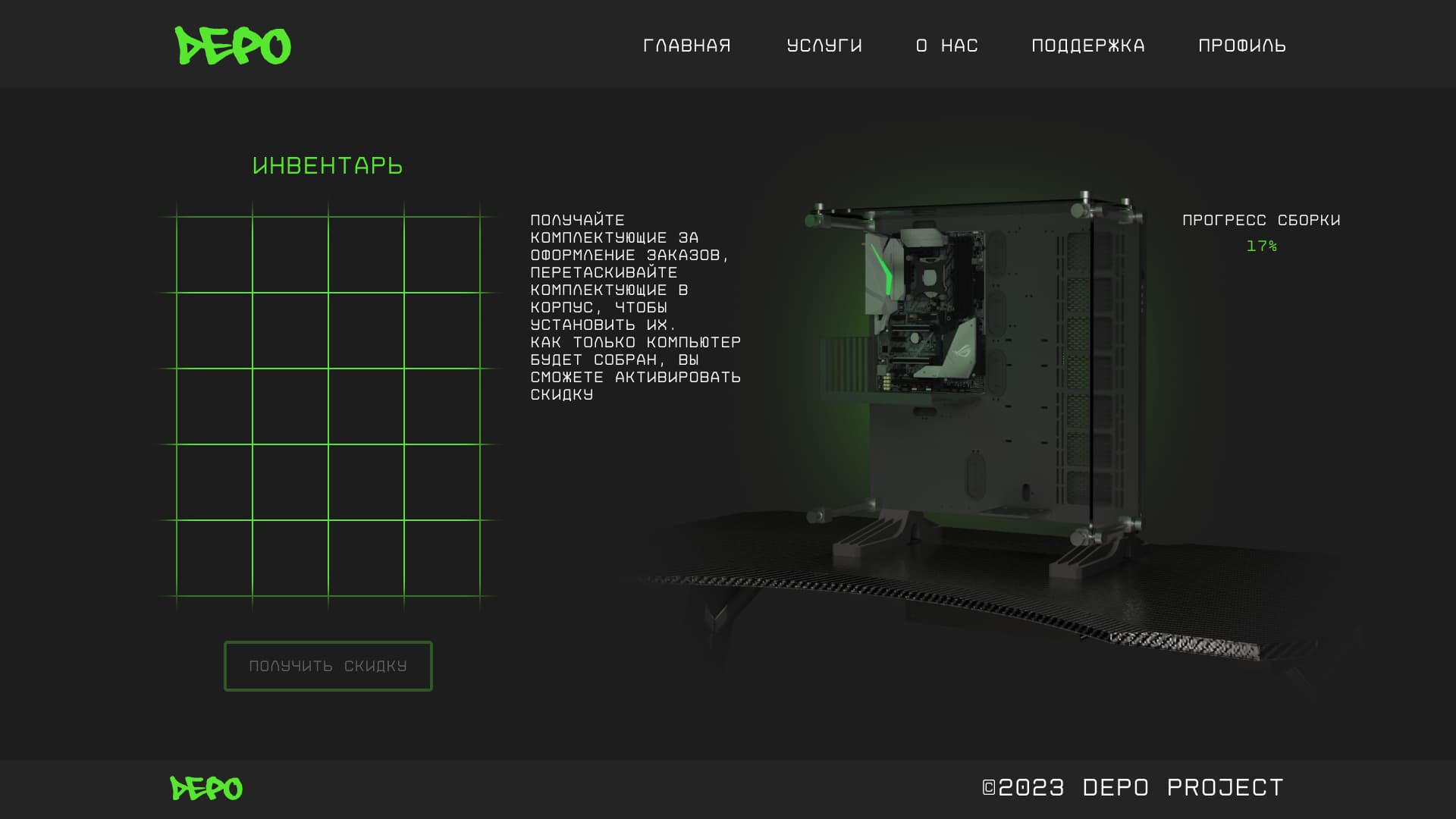Click the second cell in first inventory row
The height and width of the screenshot is (819, 1456).
[x=290, y=255]
